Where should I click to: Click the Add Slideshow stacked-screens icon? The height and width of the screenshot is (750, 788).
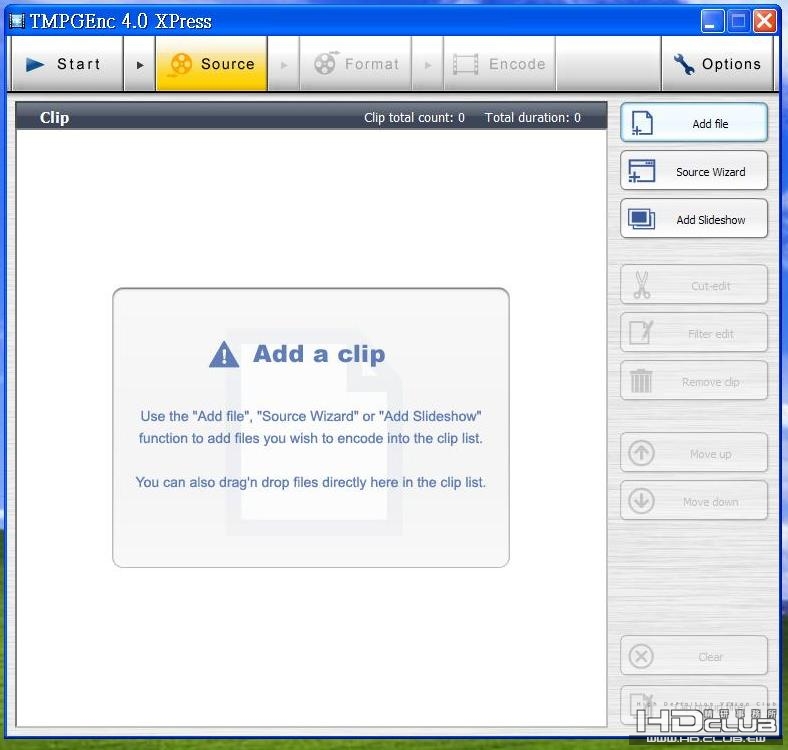pos(642,219)
